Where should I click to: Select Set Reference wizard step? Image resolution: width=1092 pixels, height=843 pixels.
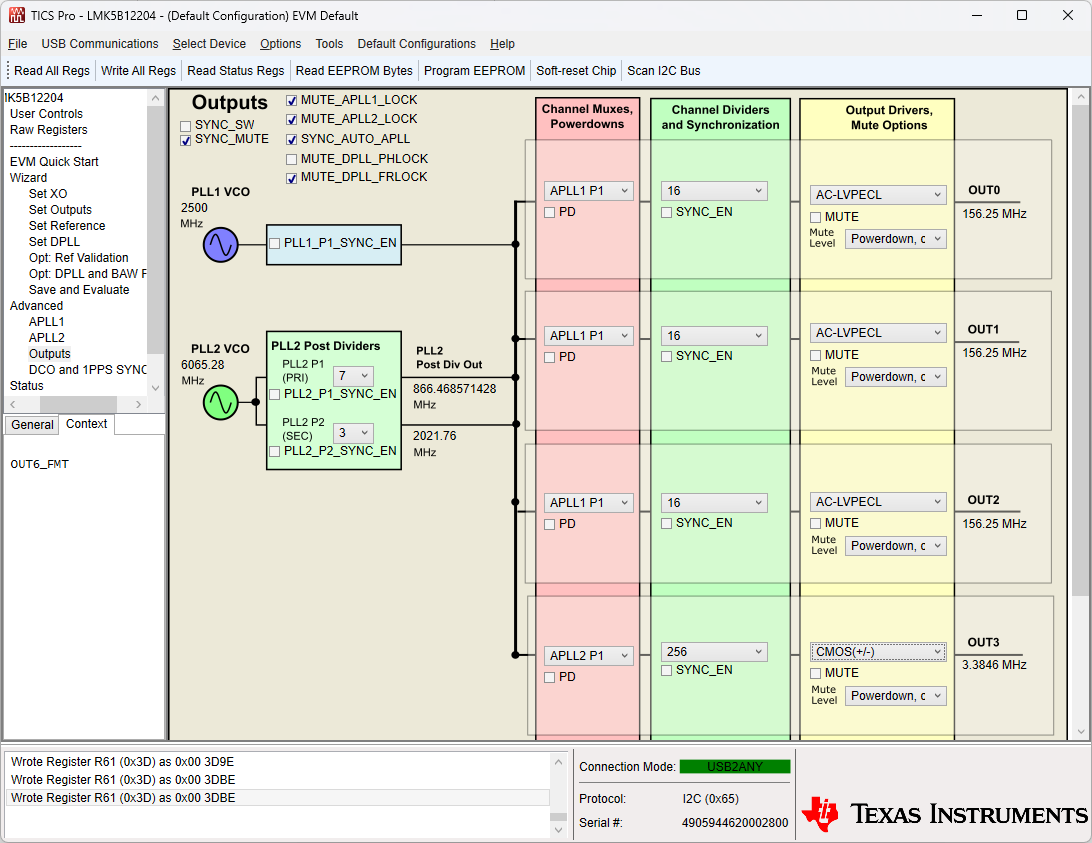(x=67, y=226)
